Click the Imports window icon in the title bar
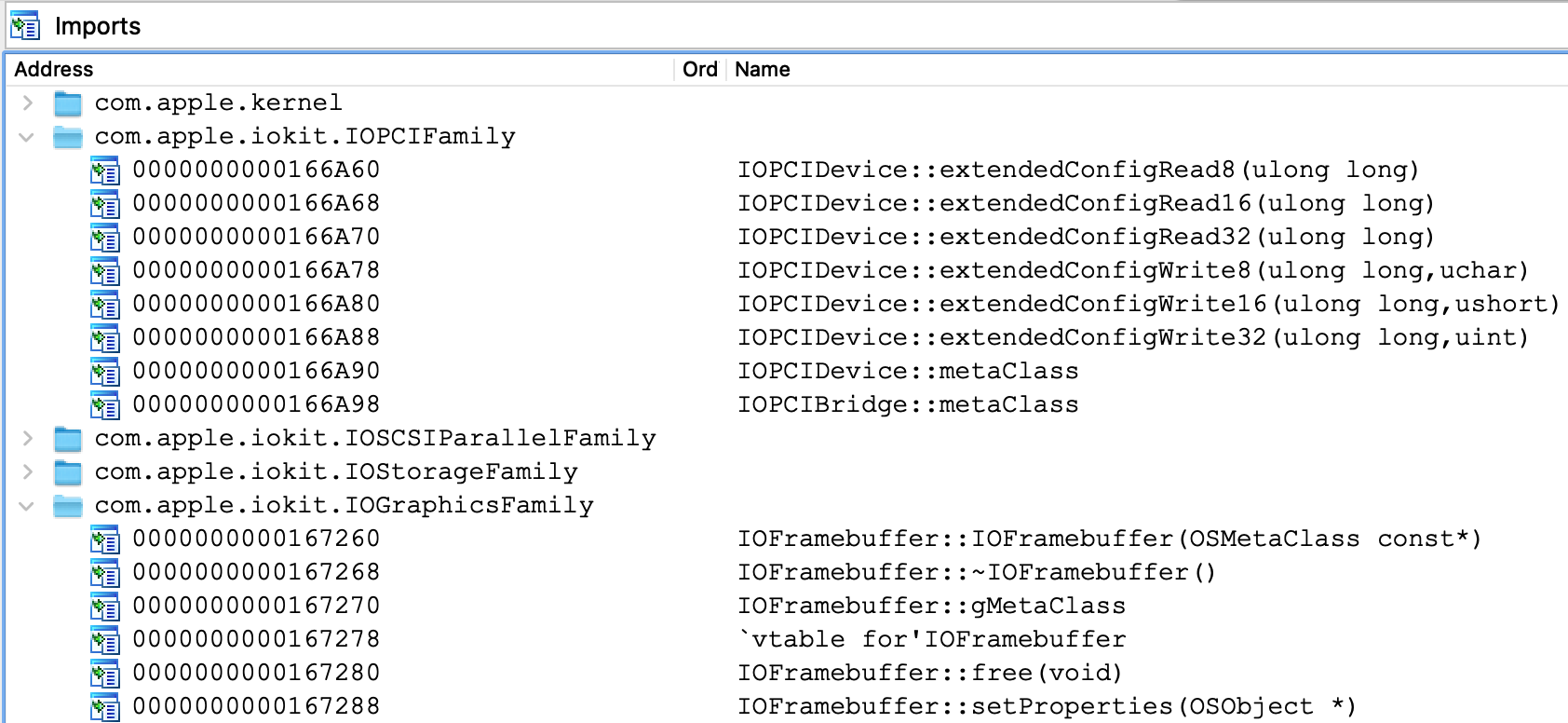The image size is (1568, 723). pos(25,26)
